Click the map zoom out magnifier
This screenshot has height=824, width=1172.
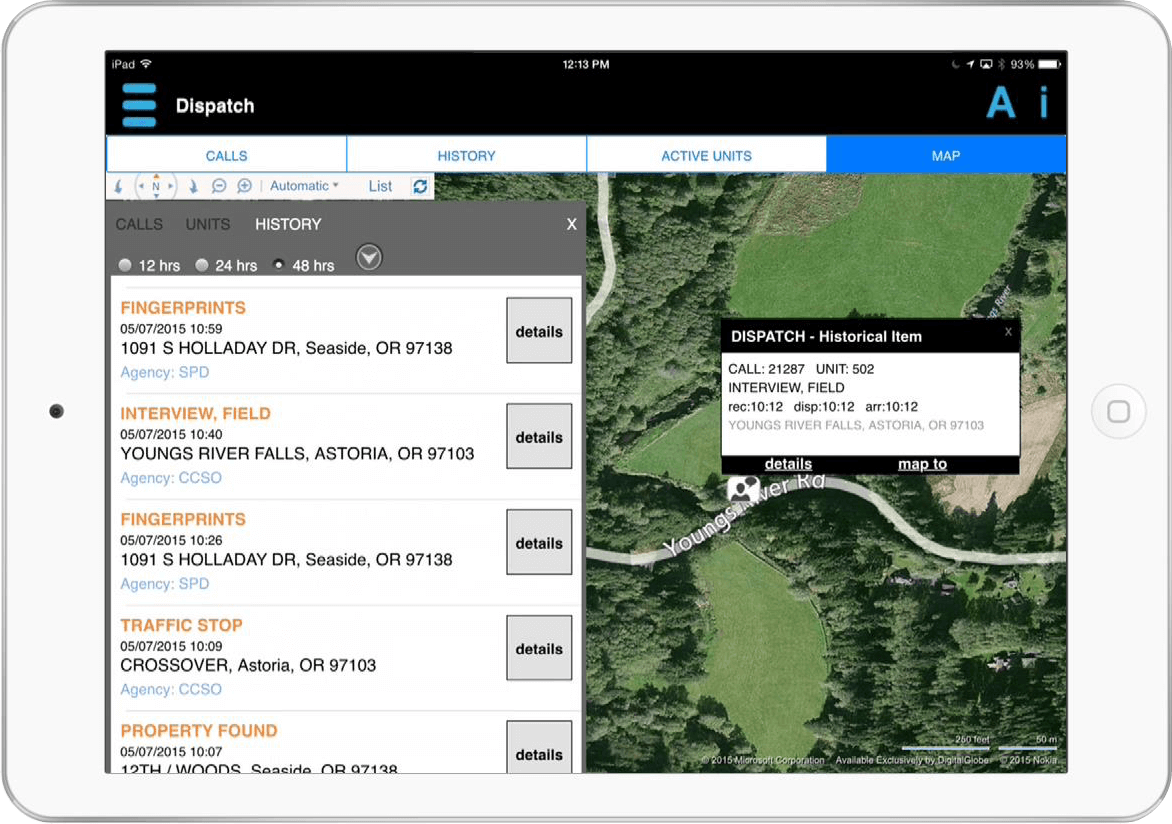(218, 186)
